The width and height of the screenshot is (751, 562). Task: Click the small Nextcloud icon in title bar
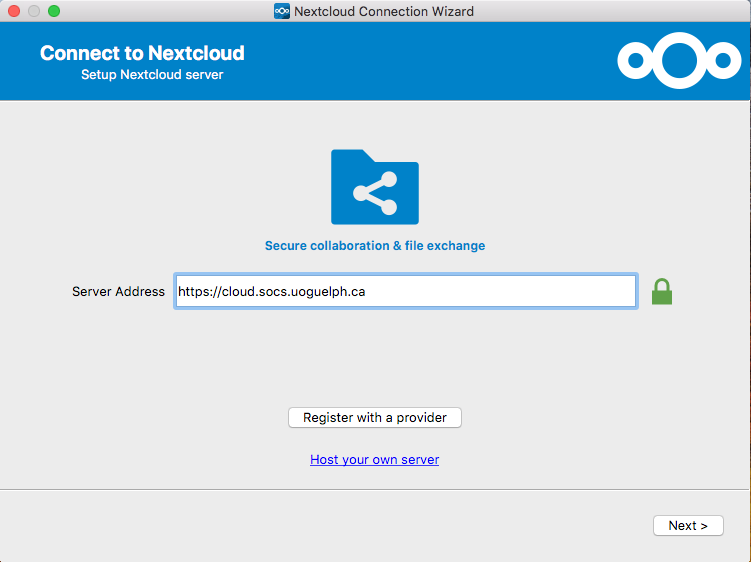(282, 12)
